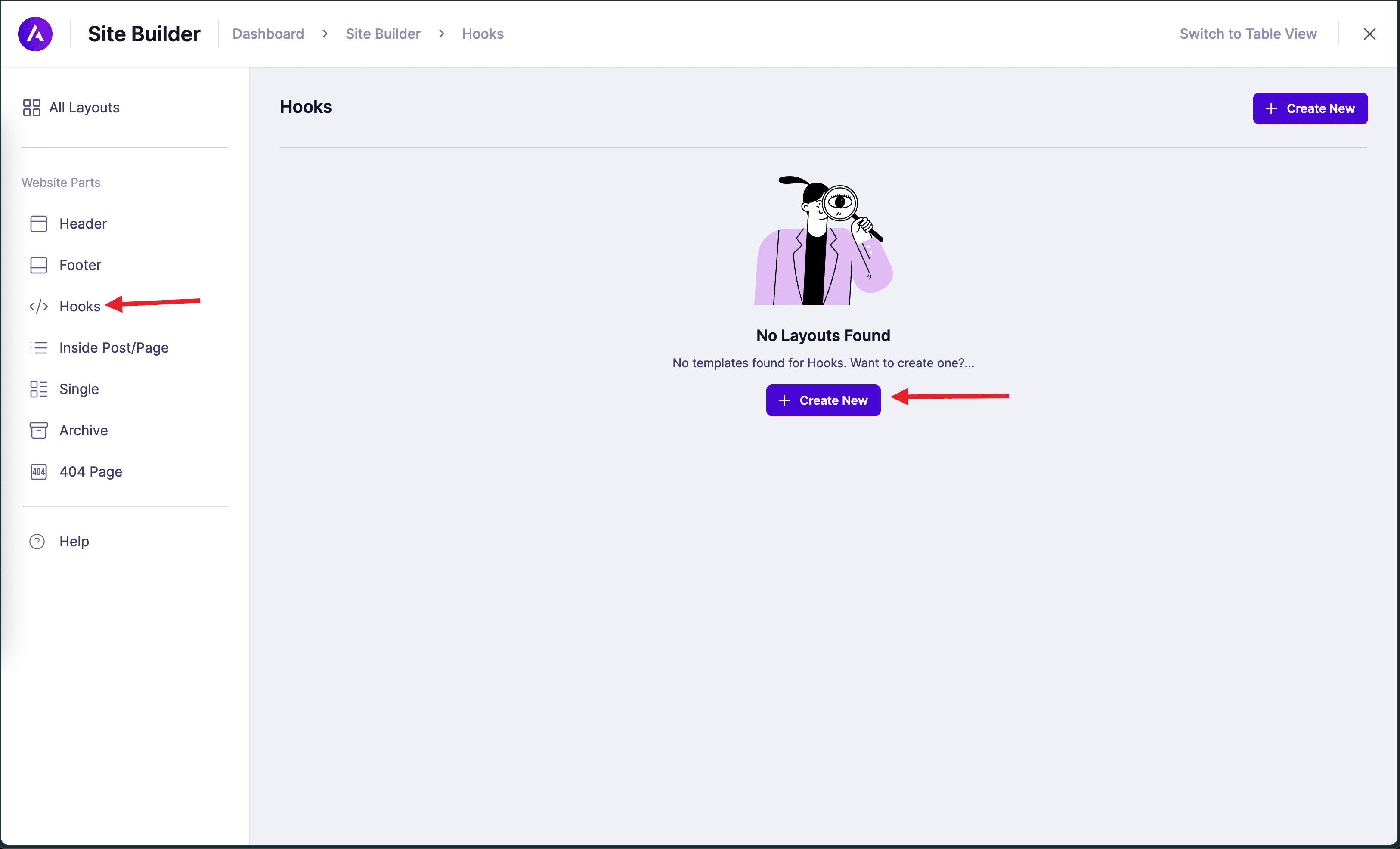Click the All Layouts grid icon

click(x=32, y=107)
